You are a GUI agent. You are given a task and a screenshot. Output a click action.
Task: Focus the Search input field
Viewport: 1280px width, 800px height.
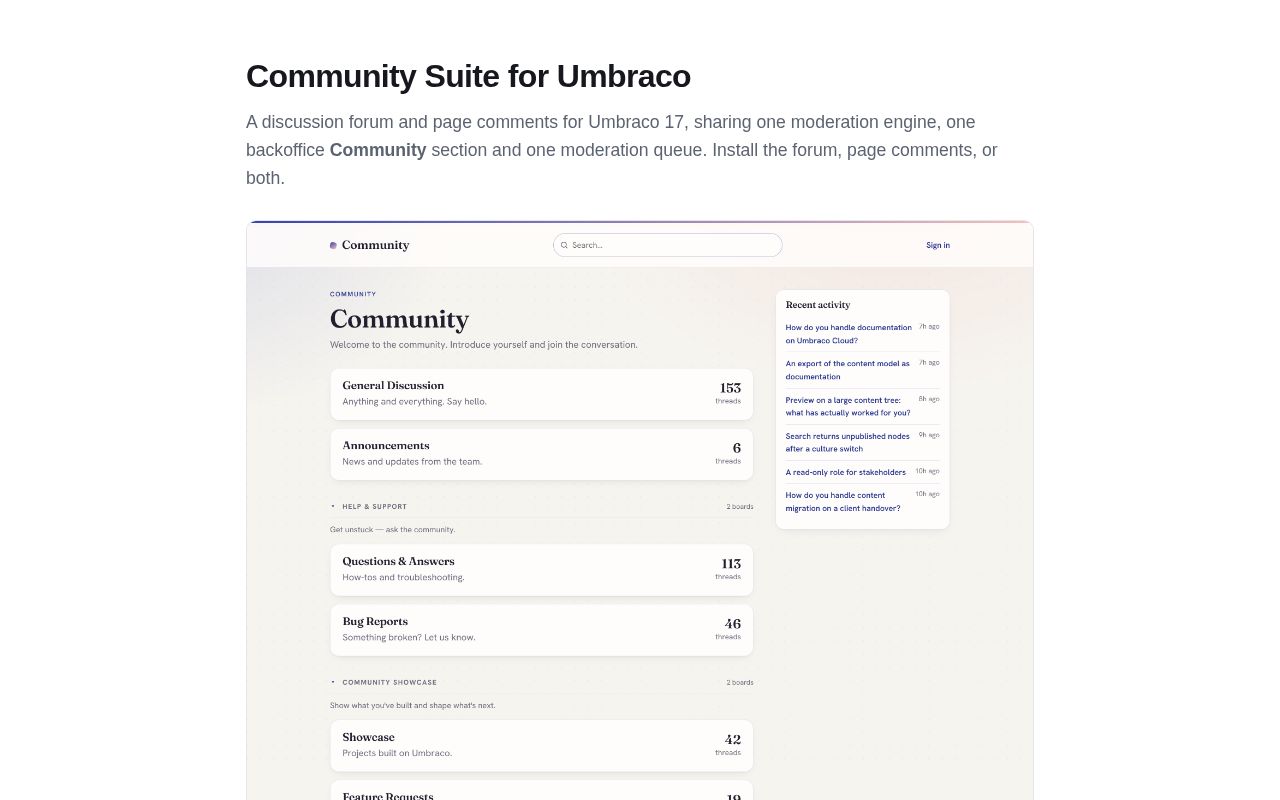click(667, 245)
